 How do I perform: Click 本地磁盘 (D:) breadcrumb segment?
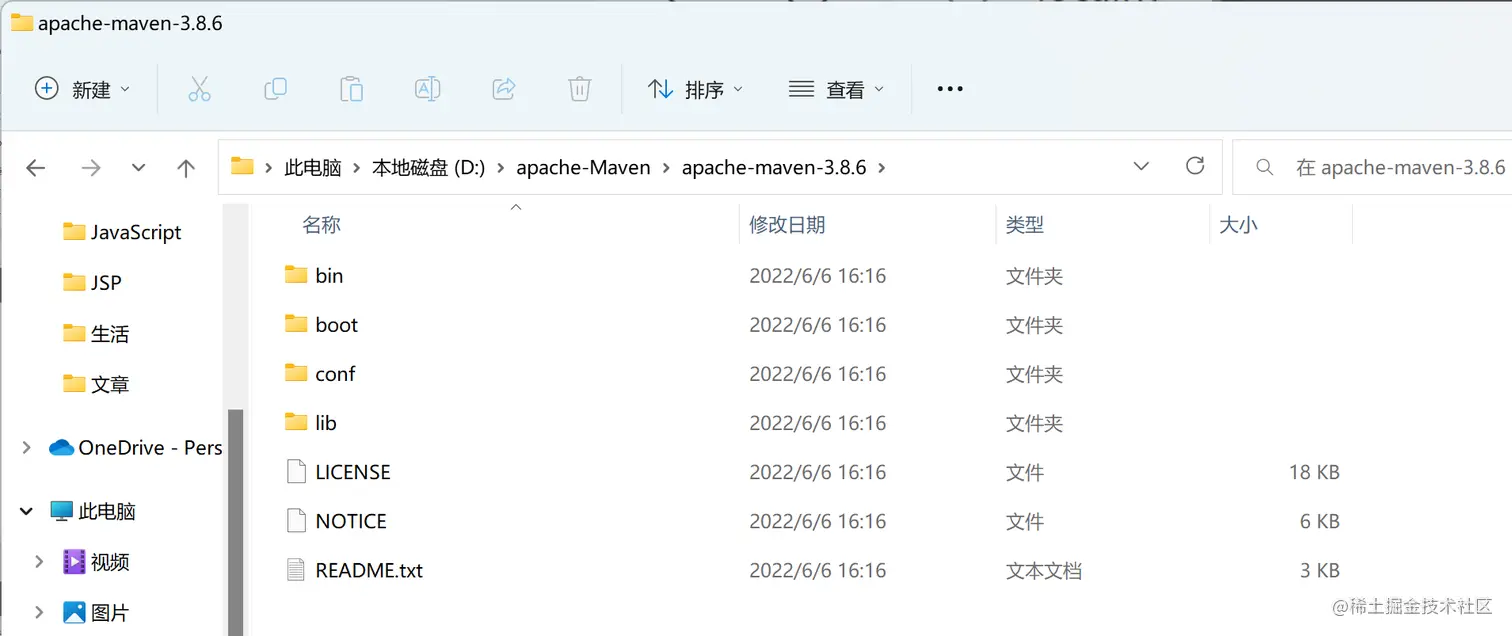[x=428, y=167]
